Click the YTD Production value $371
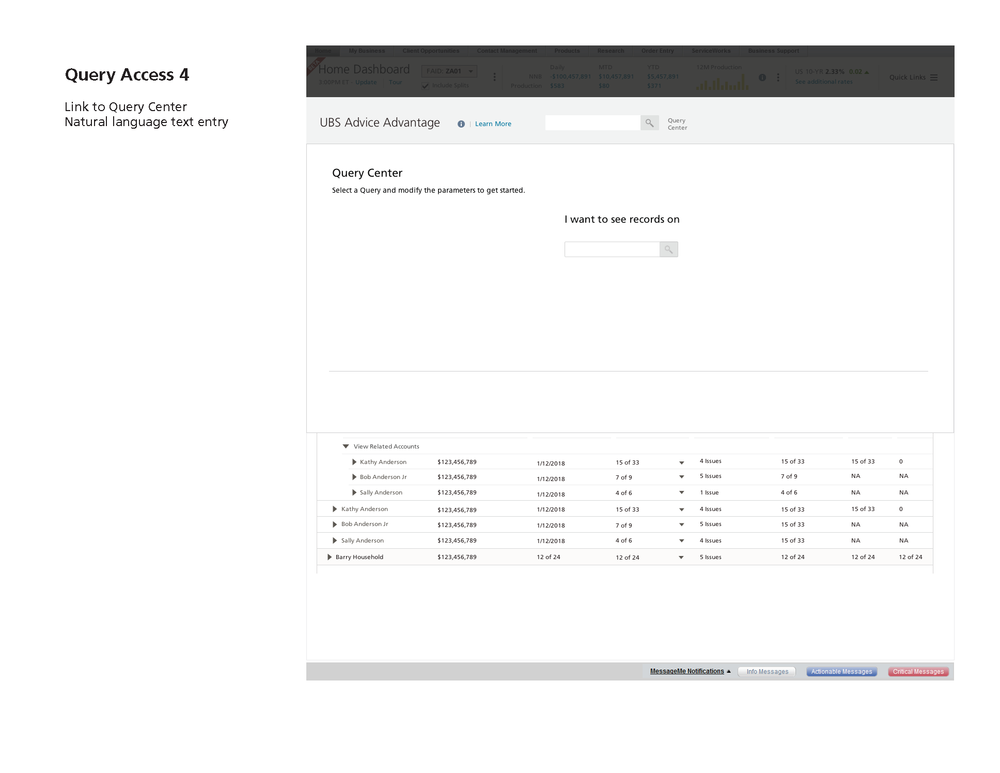The image size is (1000, 773). tap(654, 85)
